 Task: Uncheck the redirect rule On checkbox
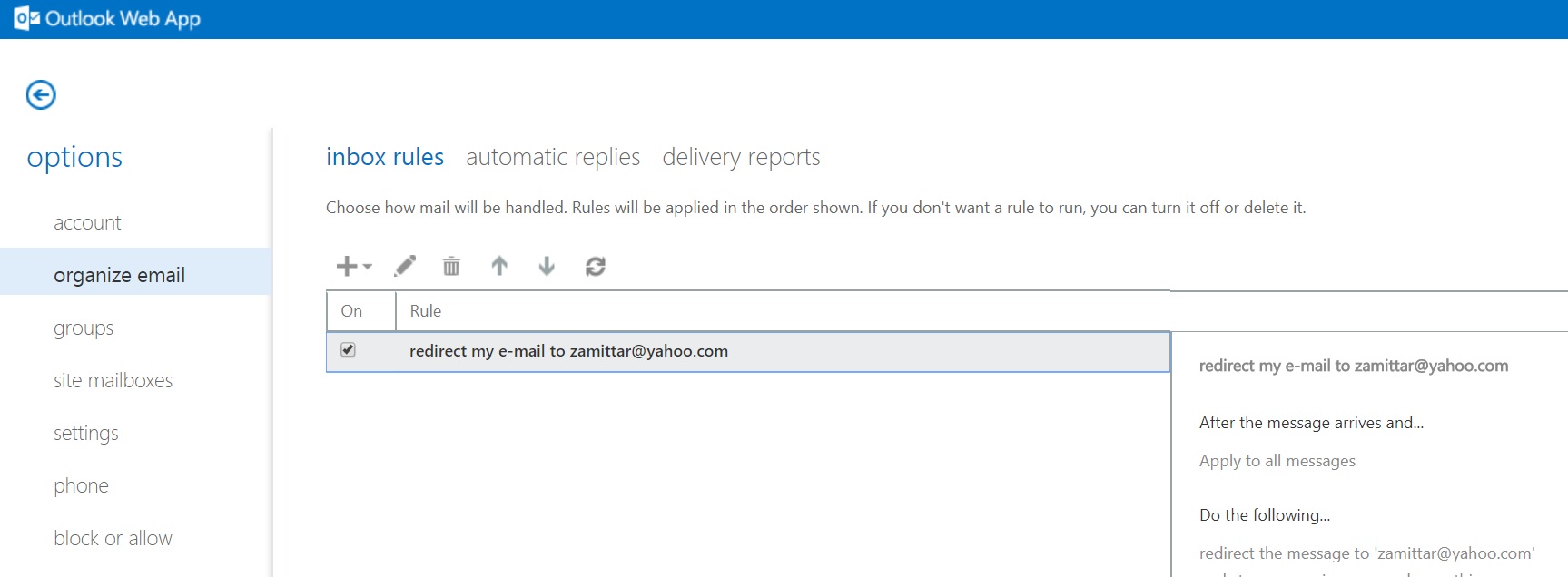click(348, 350)
